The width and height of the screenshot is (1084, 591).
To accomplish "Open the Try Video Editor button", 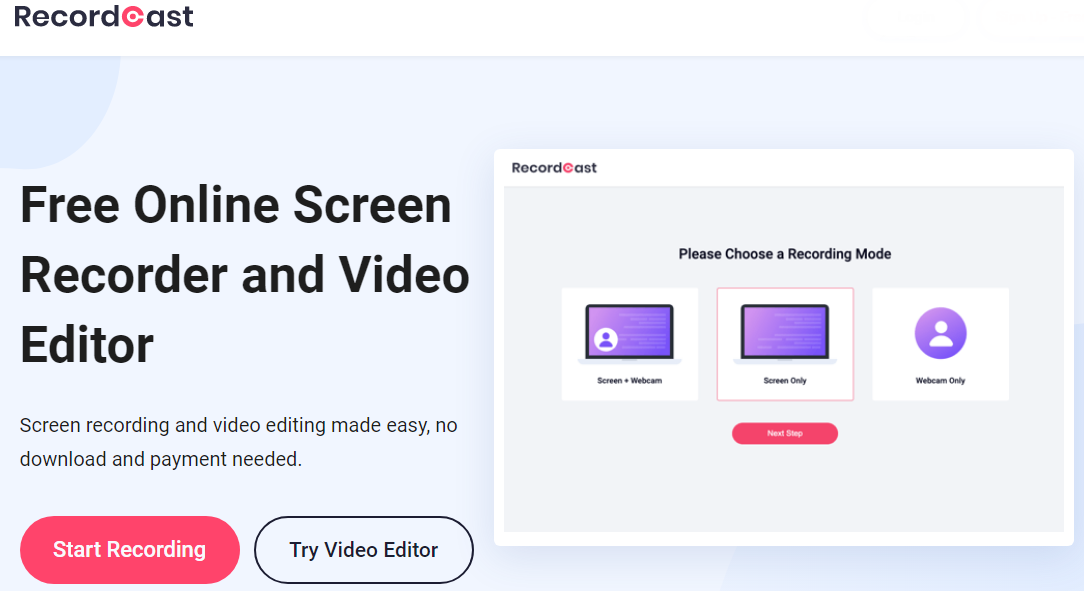I will 364,550.
